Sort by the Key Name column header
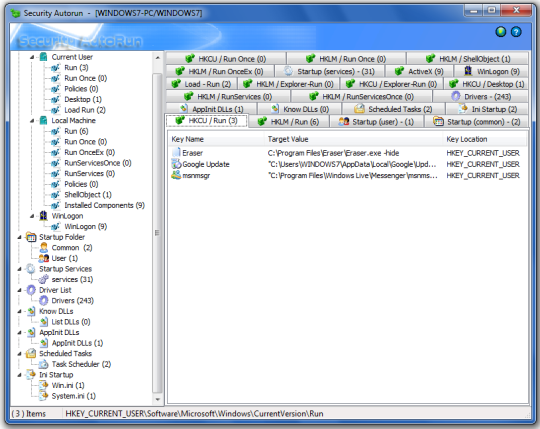Viewport: 540px width, 429px height. coord(216,139)
